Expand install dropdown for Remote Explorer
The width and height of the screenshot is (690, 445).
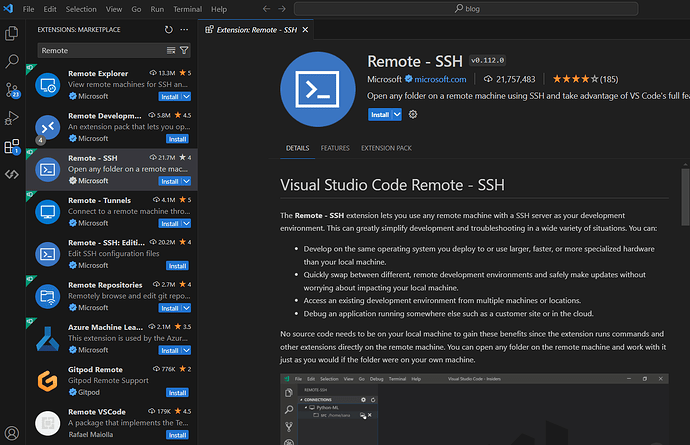click(x=187, y=96)
